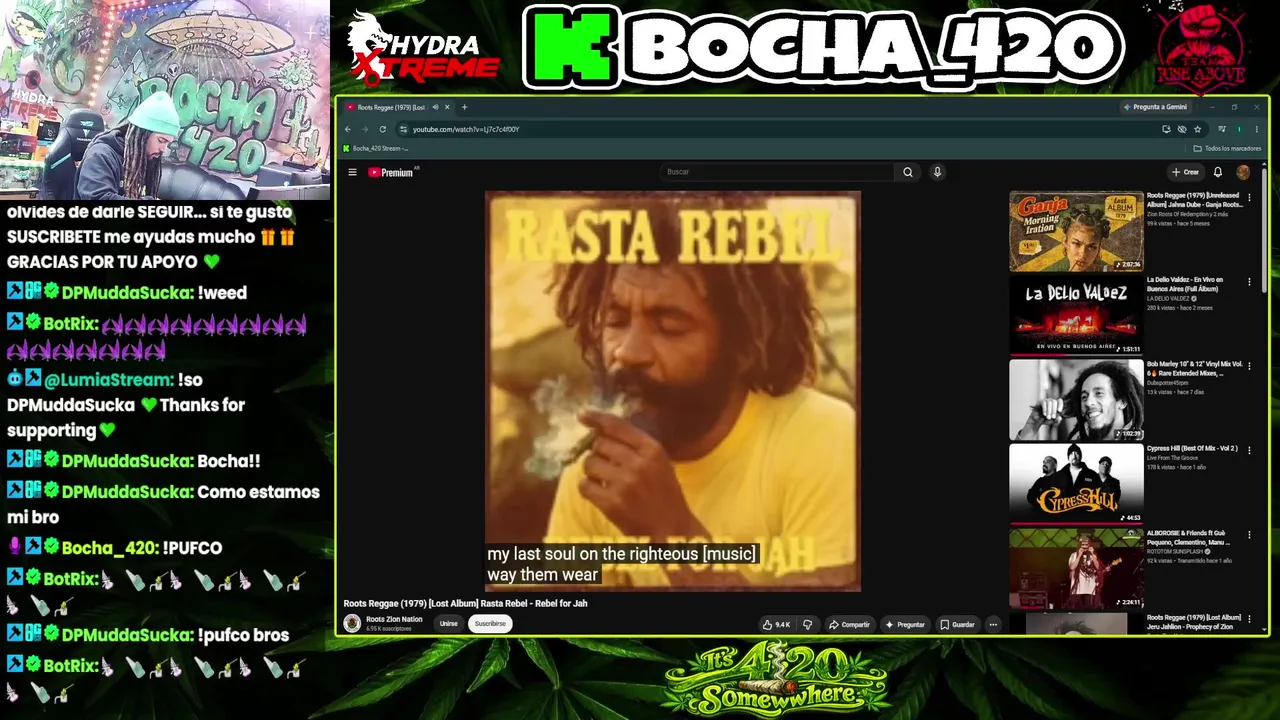Click the YouTube page vertical scrollbar

coord(1264,230)
